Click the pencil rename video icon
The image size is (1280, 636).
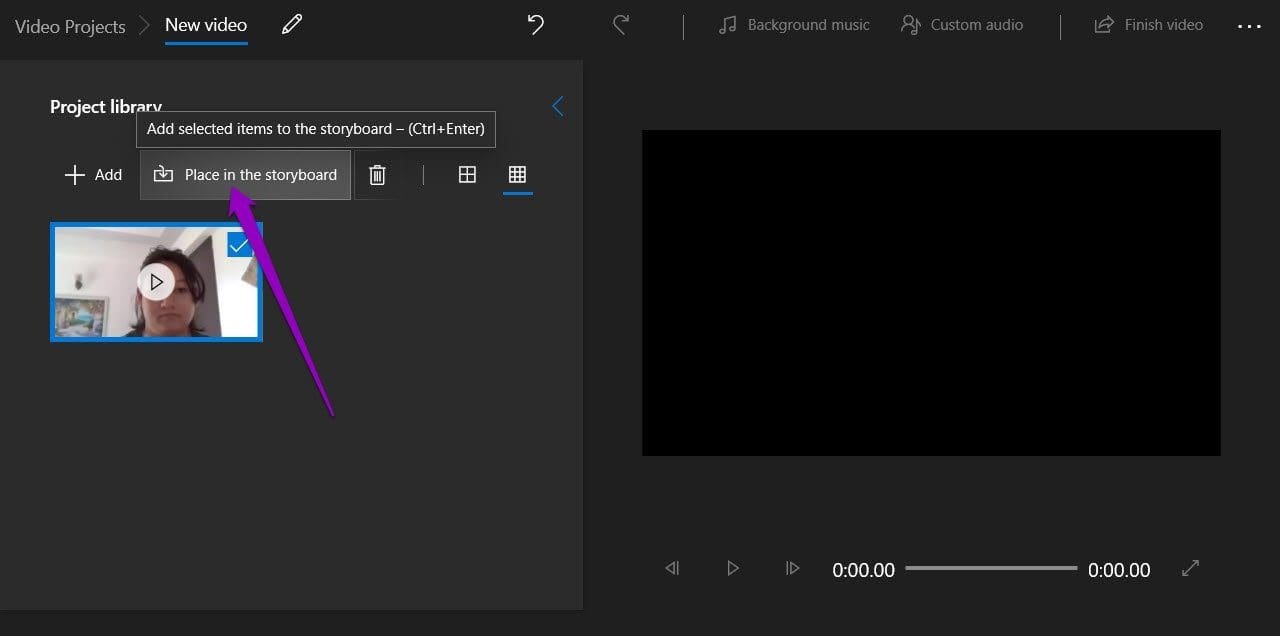(x=292, y=25)
